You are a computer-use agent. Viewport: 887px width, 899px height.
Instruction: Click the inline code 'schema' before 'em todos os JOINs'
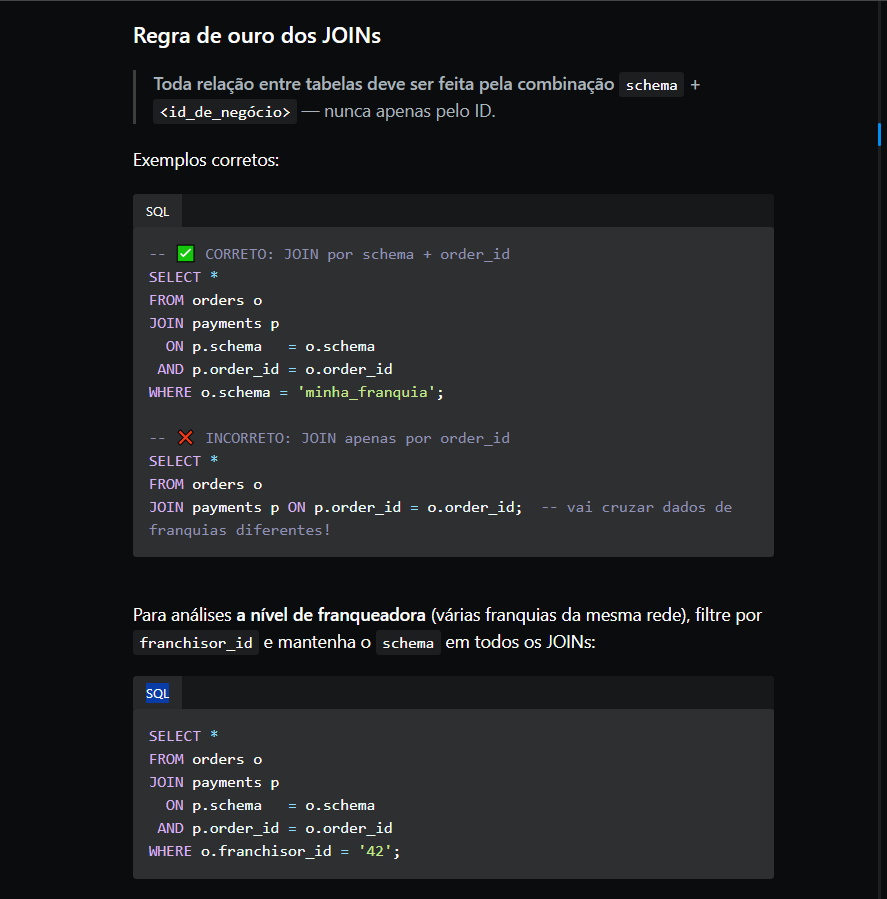408,643
